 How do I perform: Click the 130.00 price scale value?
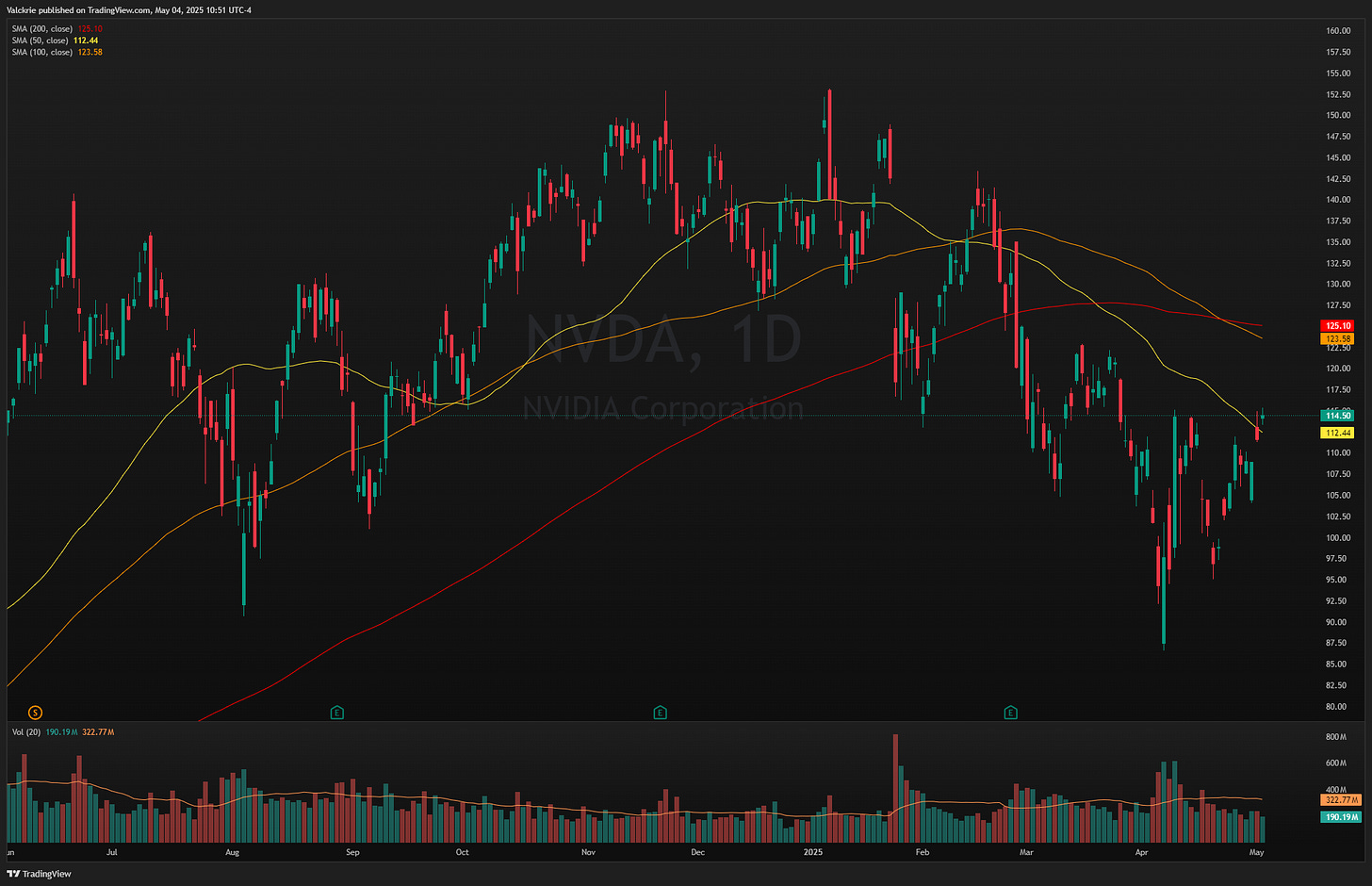tap(1338, 285)
